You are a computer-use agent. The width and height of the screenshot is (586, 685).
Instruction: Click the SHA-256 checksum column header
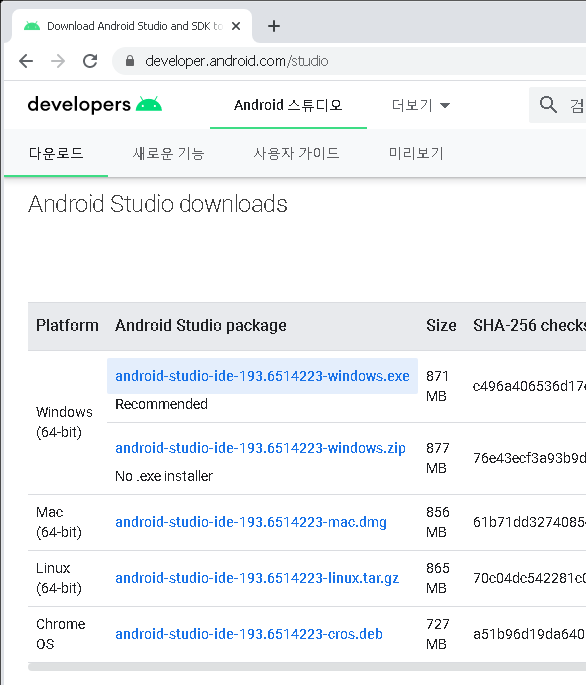coord(530,325)
